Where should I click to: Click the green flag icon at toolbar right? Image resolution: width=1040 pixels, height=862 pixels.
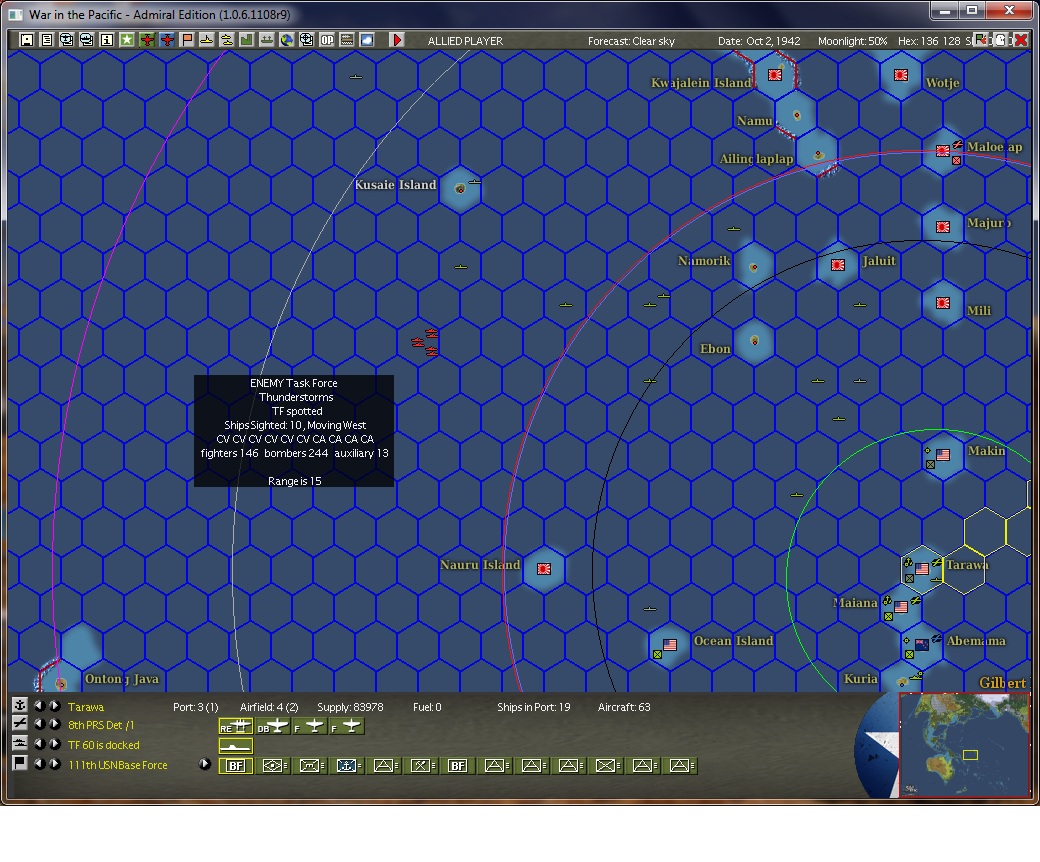[x=981, y=40]
